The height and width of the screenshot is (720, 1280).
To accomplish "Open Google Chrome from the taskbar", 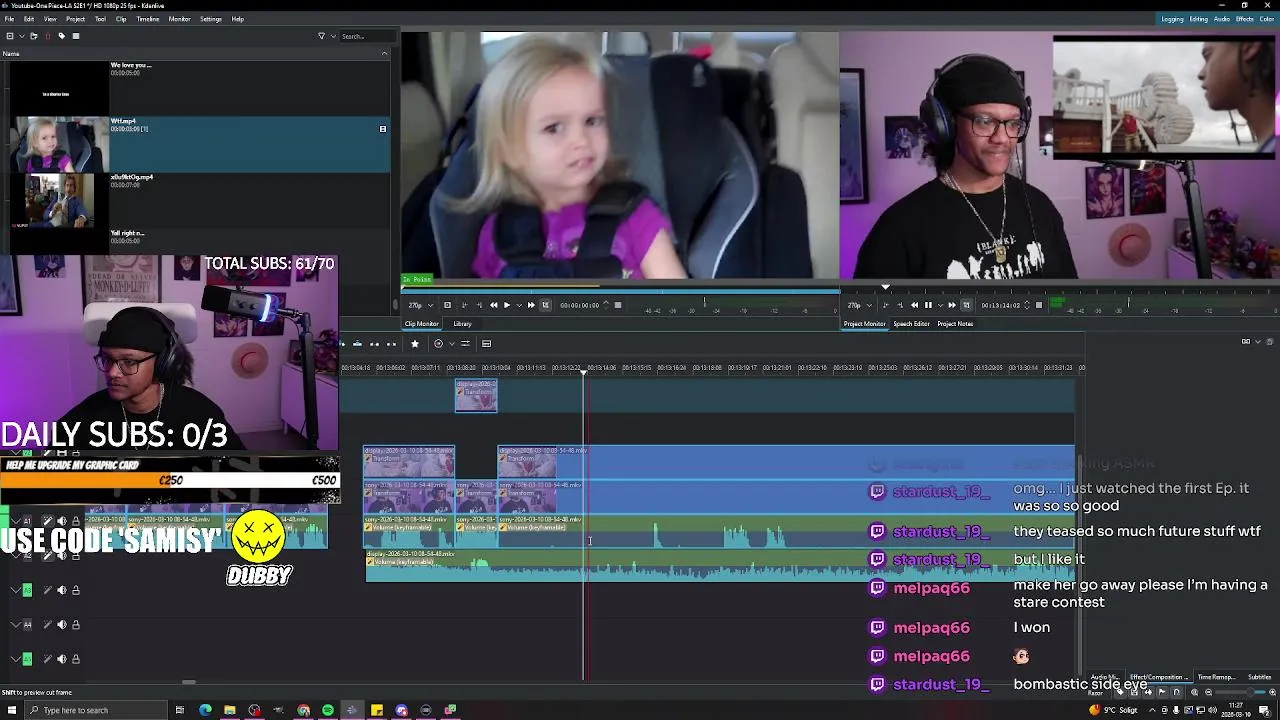I will [x=303, y=710].
